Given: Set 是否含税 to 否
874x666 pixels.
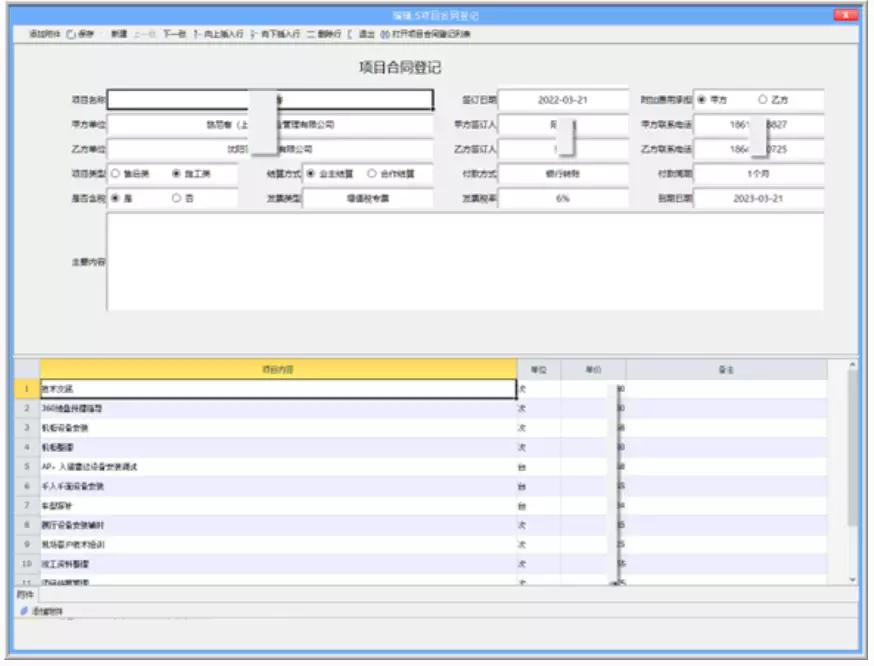Looking at the screenshot, I should pyautogui.click(x=177, y=198).
